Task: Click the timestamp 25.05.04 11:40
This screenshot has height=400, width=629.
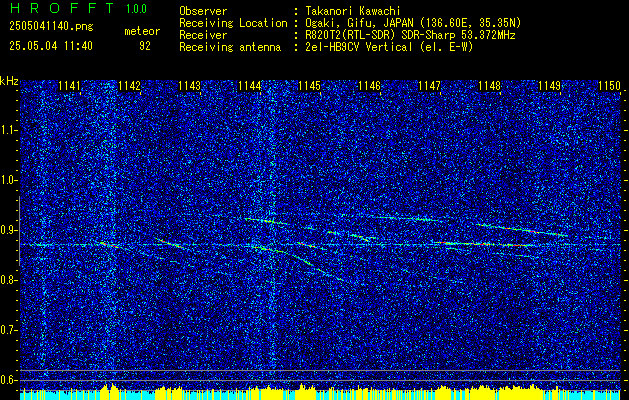Action: (x=51, y=46)
